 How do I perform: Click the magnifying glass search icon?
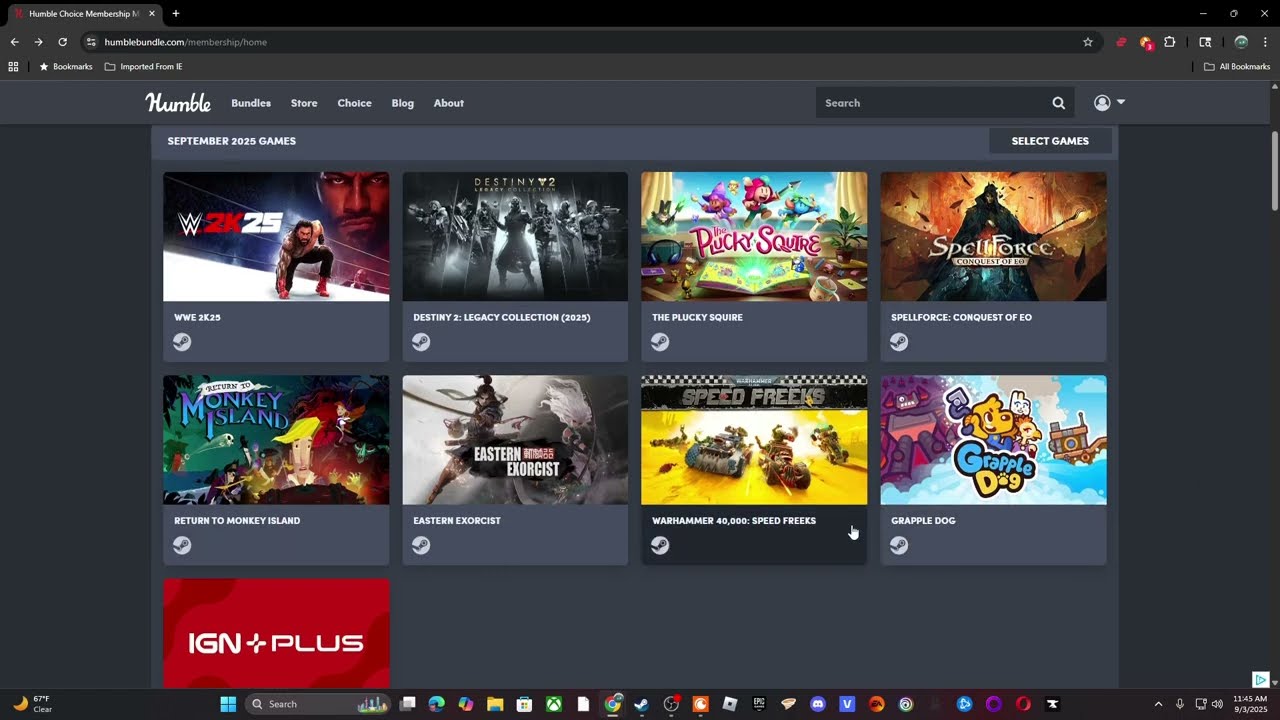tap(1059, 103)
